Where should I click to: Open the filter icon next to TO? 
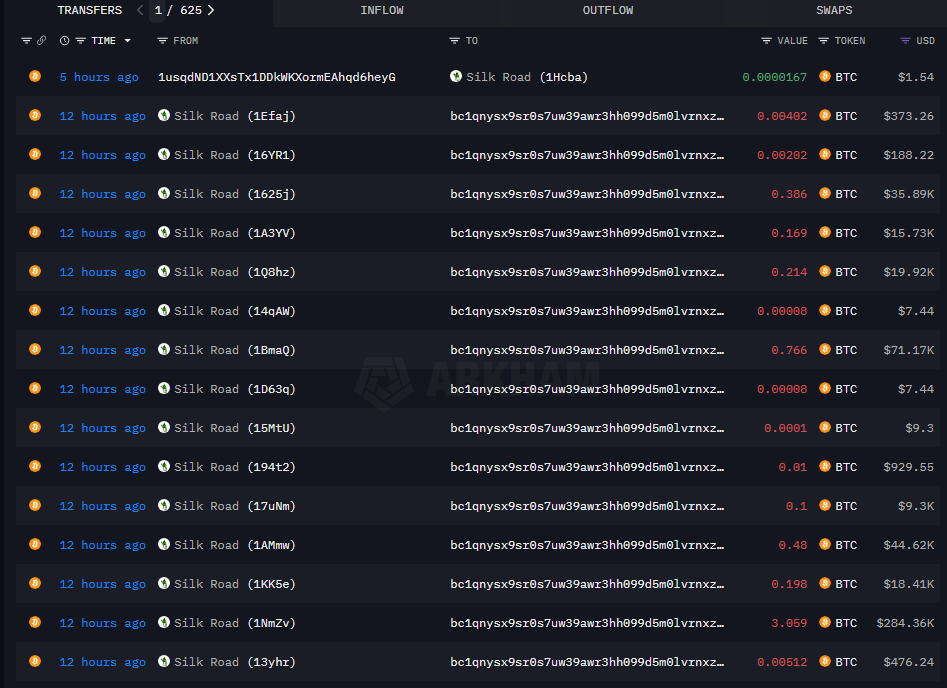click(455, 41)
